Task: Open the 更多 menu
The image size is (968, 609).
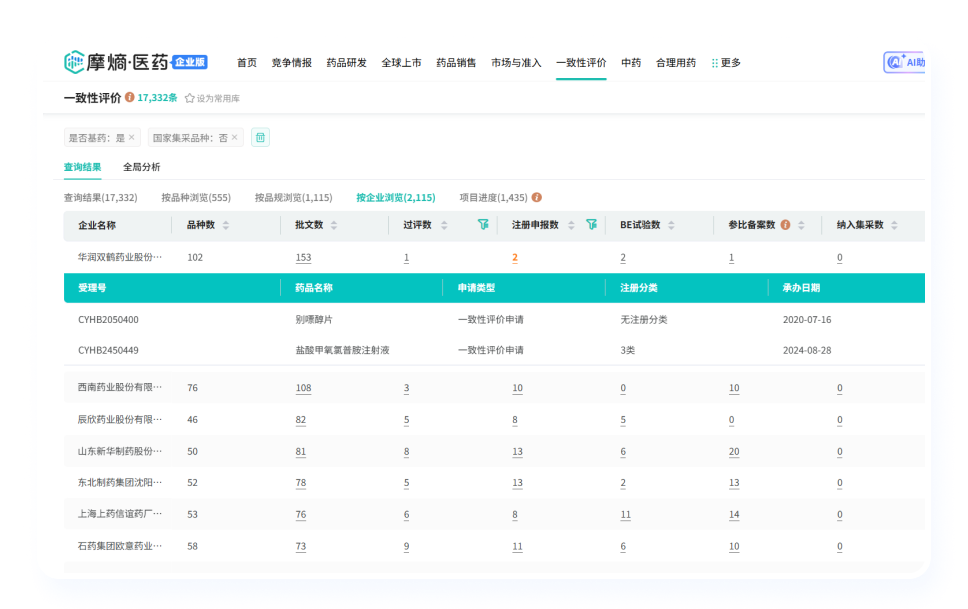Action: (x=726, y=63)
